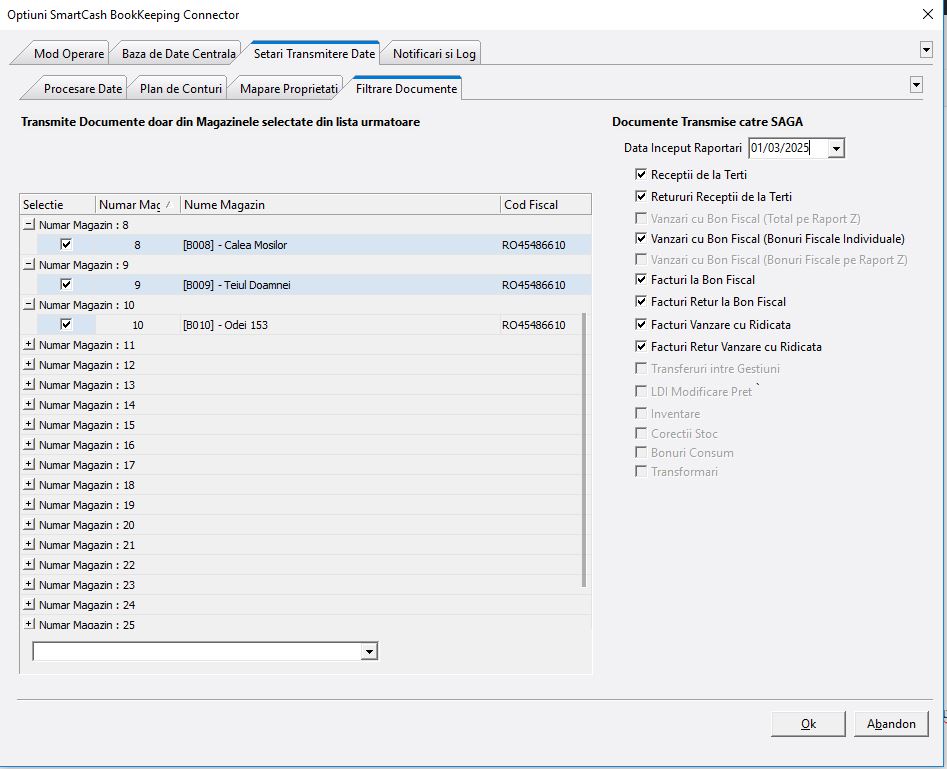Deselect store 9 Teiul Doamnei checkbox
This screenshot has height=769, width=947.
click(66, 285)
